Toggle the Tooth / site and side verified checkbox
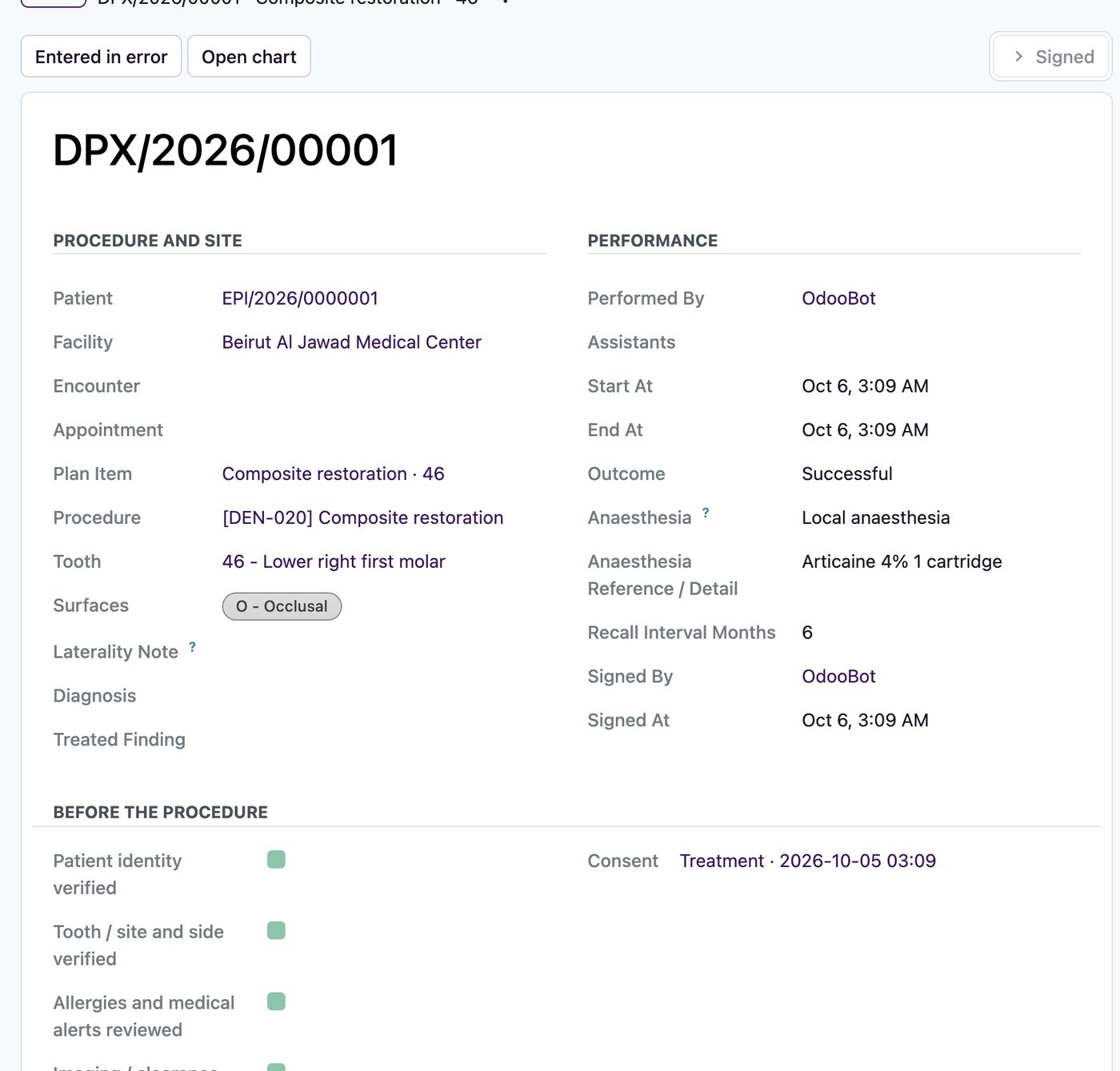The width and height of the screenshot is (1120, 1071). coord(276,931)
